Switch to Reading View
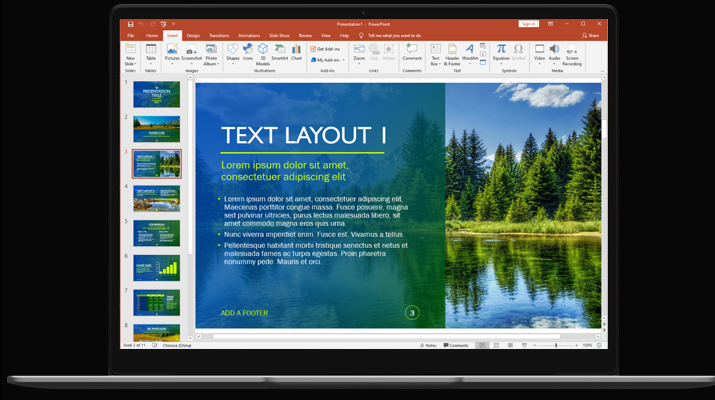This screenshot has width=715, height=400. point(510,345)
